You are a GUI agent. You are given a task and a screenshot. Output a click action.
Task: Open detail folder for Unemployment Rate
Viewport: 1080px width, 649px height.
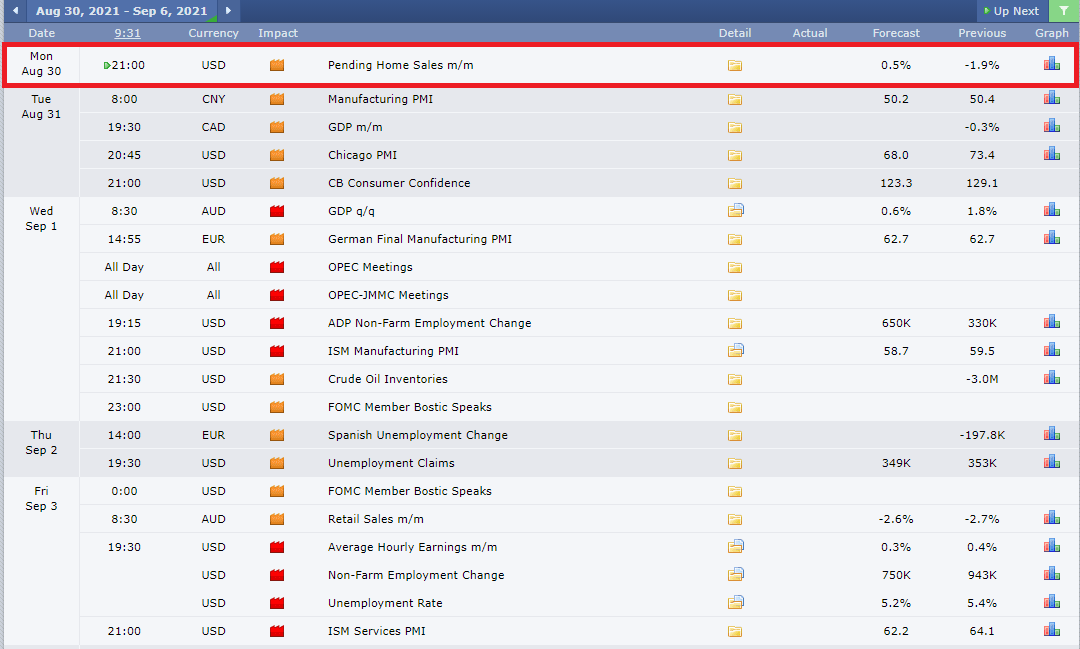(x=736, y=602)
